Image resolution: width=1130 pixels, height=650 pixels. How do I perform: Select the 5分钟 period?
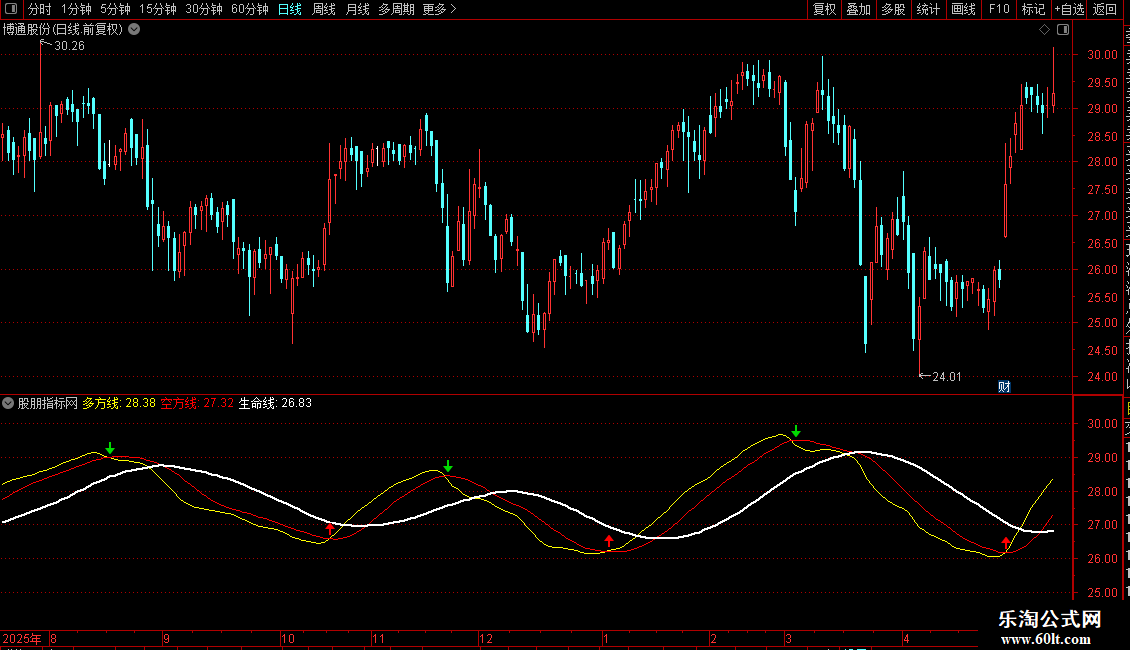tap(115, 9)
